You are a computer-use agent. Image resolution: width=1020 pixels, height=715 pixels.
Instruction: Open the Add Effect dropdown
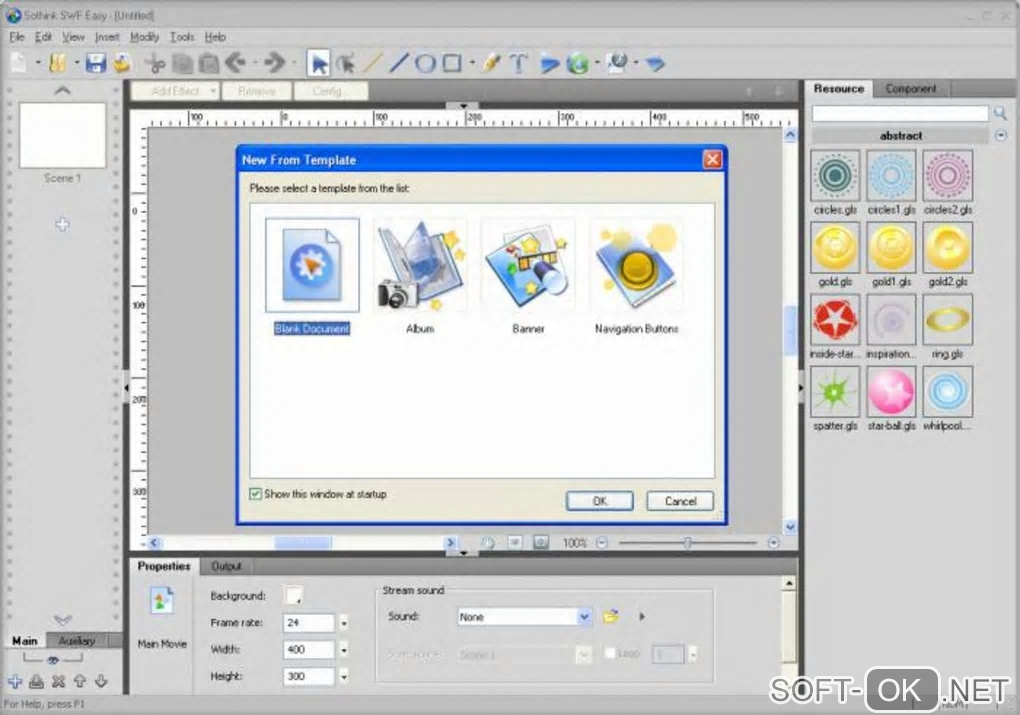tap(176, 91)
